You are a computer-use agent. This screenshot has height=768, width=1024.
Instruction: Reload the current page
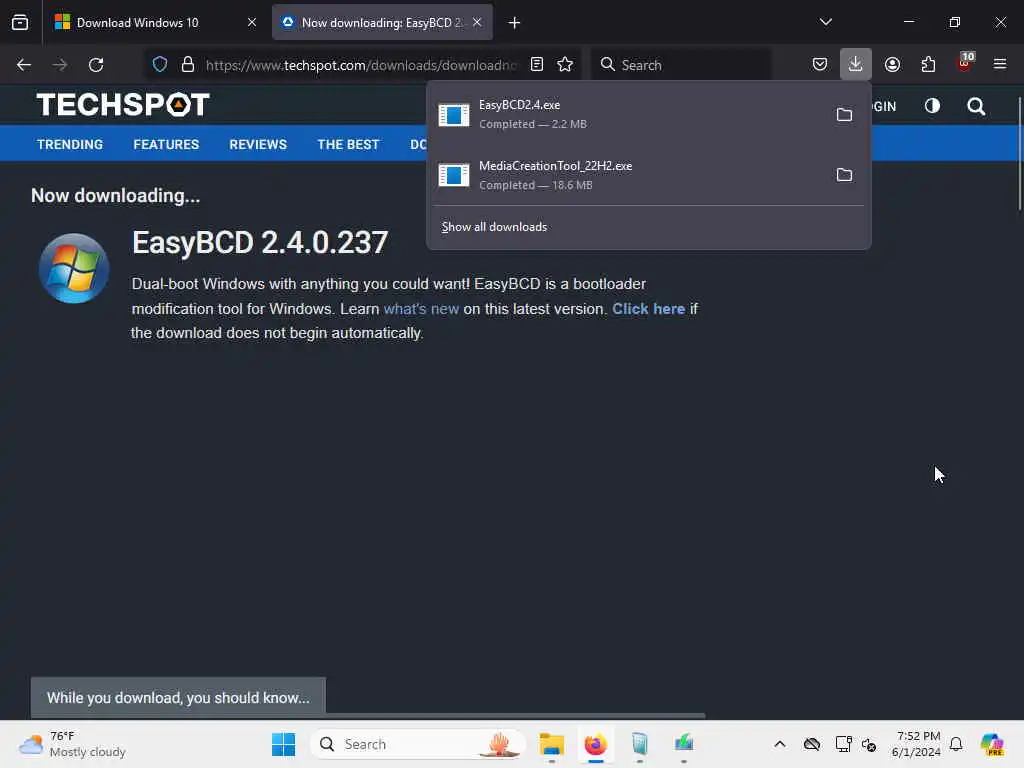[96, 65]
